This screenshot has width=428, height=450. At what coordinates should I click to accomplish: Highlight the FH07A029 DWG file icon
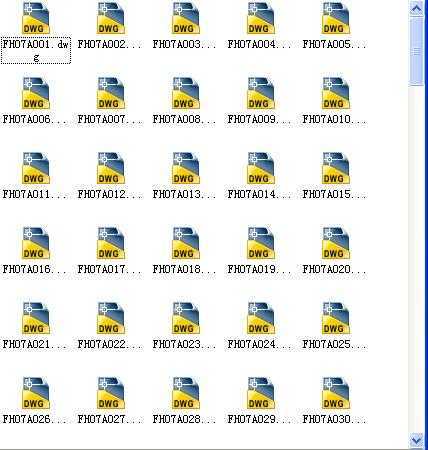(x=261, y=393)
